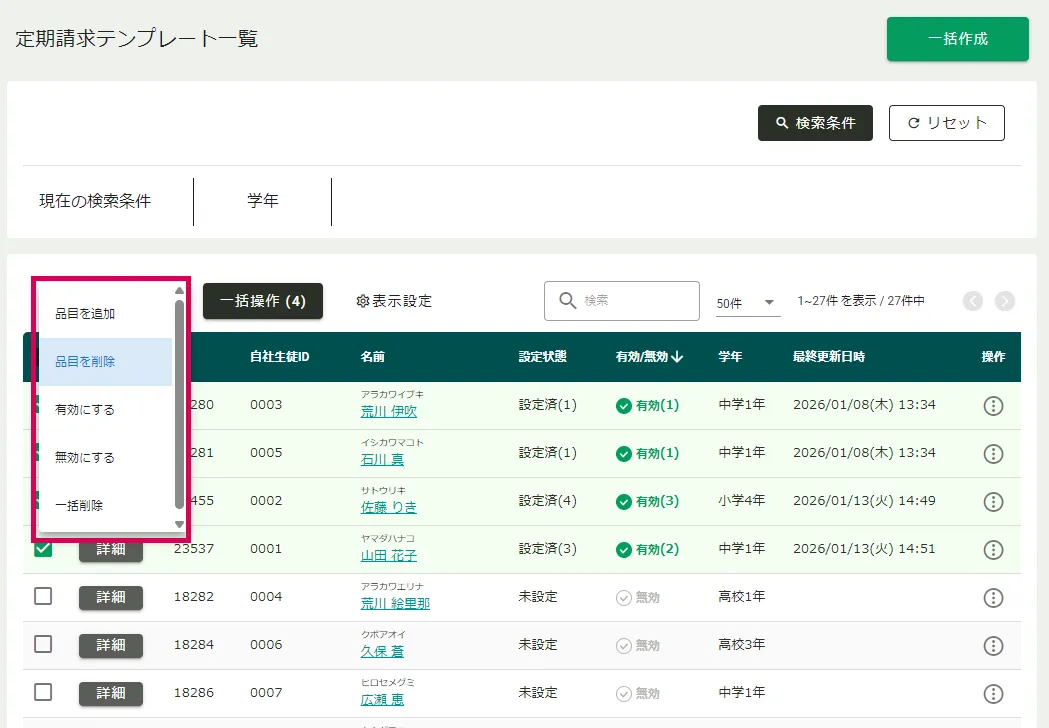Open the 一括操作 (4) dropdown

click(263, 301)
